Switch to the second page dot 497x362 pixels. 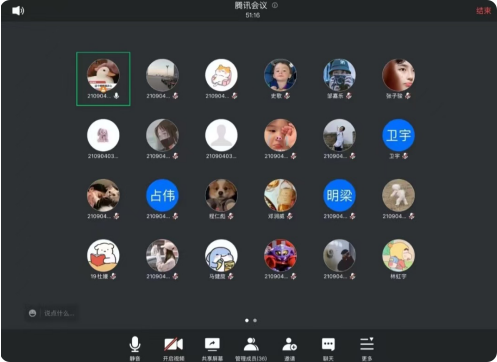255,320
